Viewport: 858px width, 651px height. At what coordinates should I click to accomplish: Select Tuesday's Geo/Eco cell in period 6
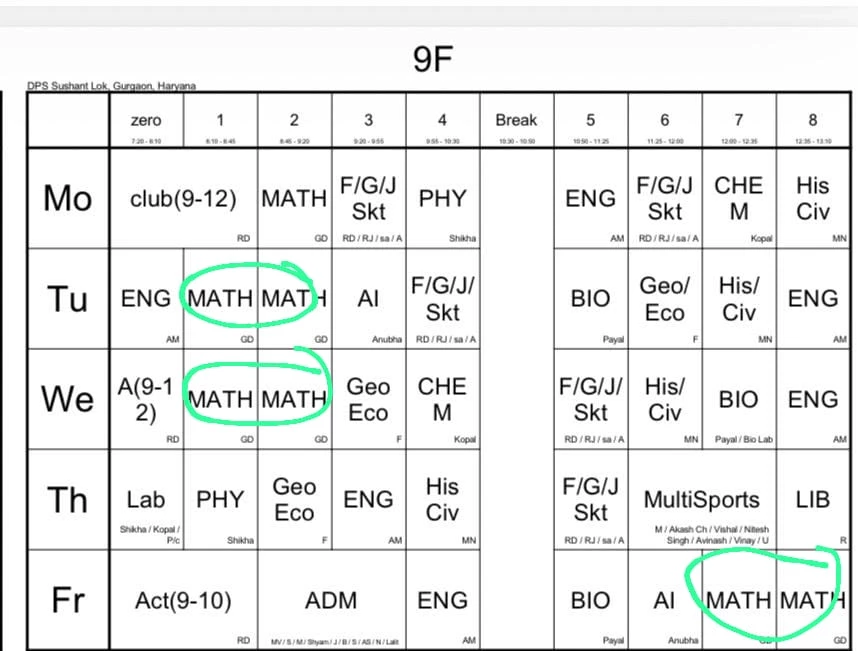click(x=665, y=299)
